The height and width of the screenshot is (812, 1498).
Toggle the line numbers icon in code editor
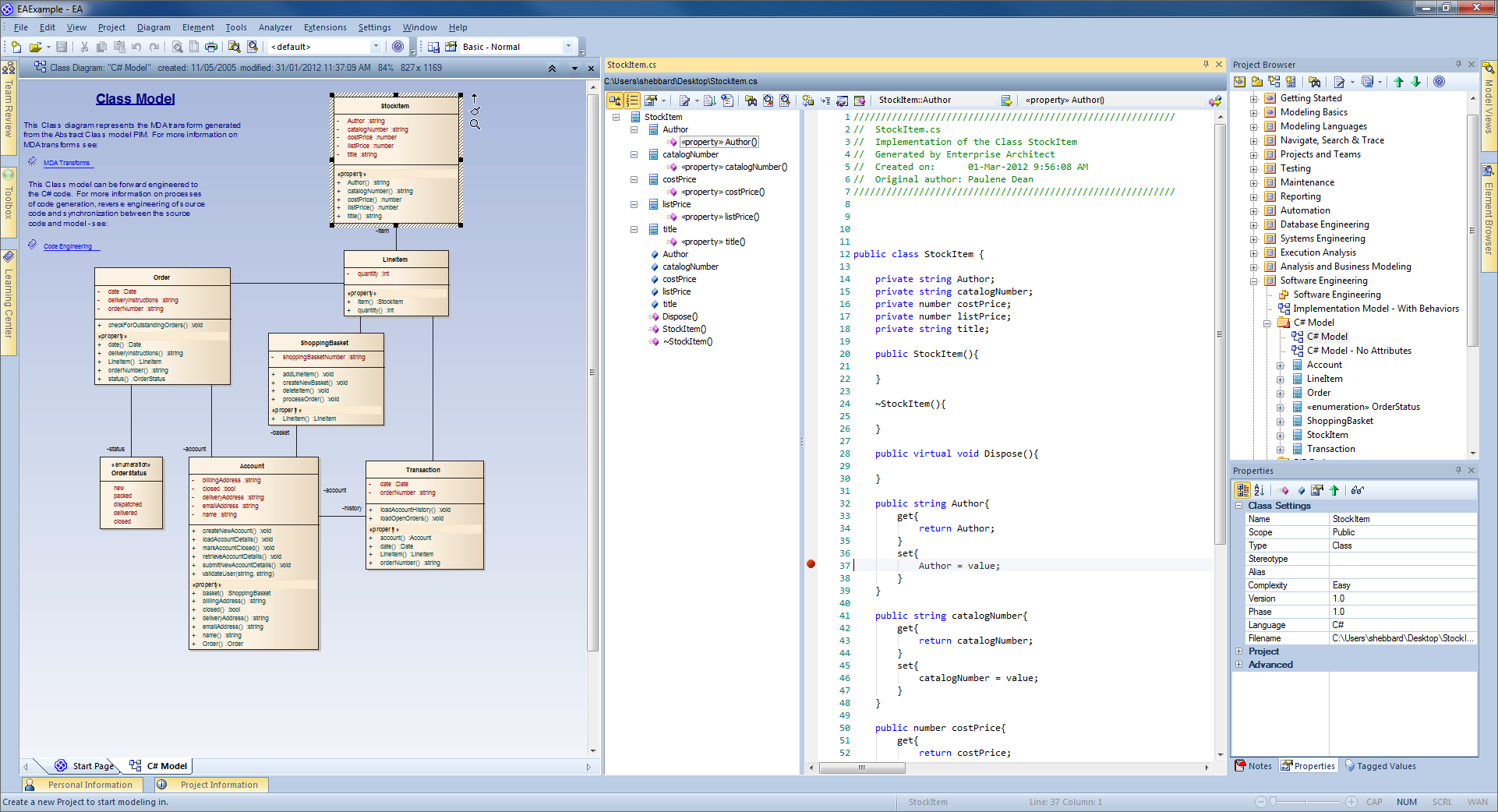632,101
